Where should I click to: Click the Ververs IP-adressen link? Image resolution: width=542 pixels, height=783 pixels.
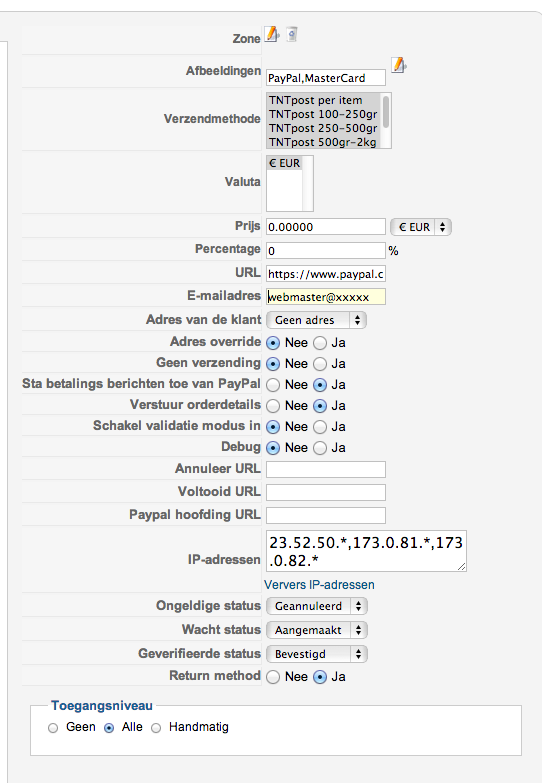[x=319, y=585]
